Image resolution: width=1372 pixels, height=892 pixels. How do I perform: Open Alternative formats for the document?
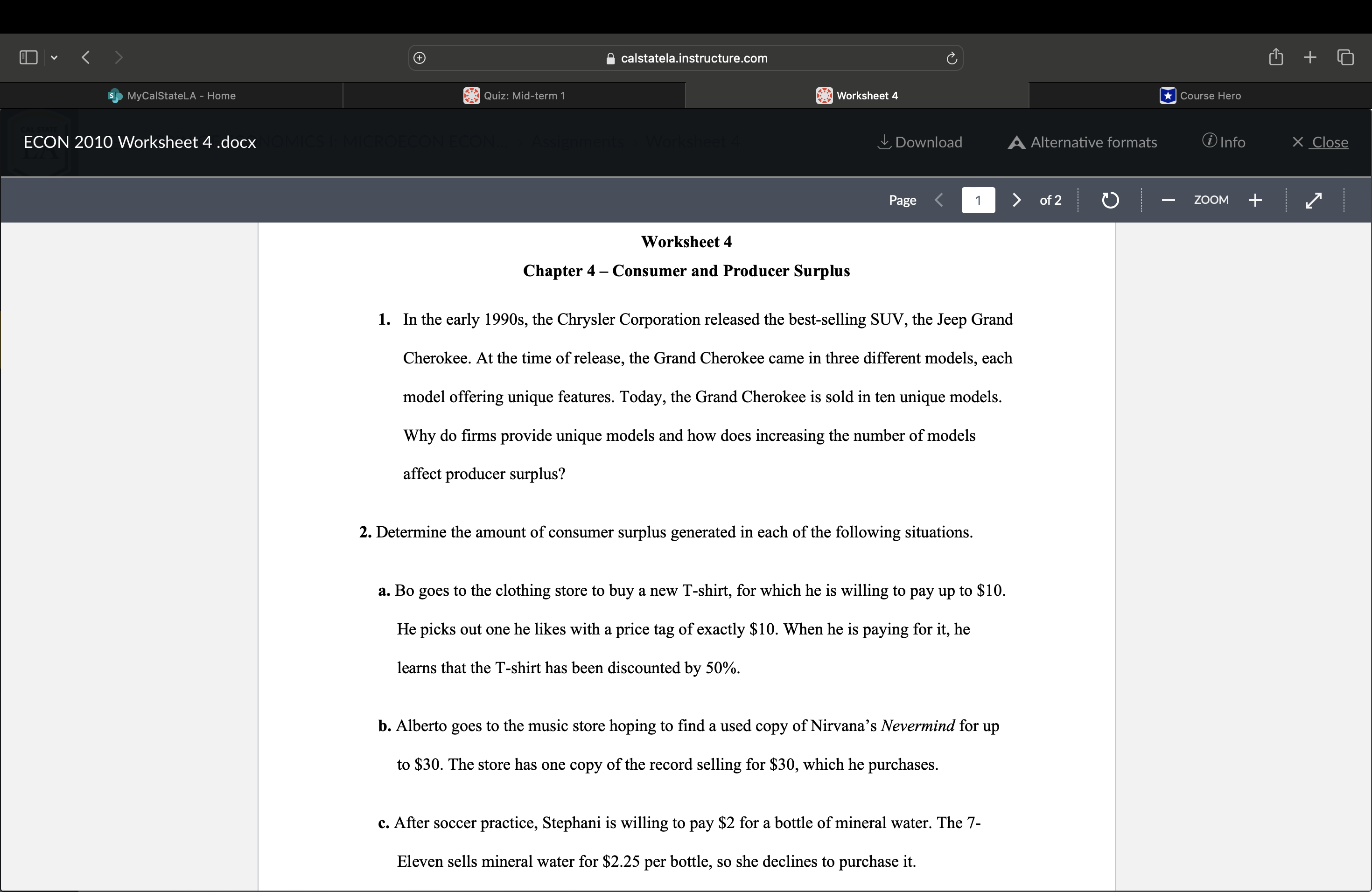1082,142
